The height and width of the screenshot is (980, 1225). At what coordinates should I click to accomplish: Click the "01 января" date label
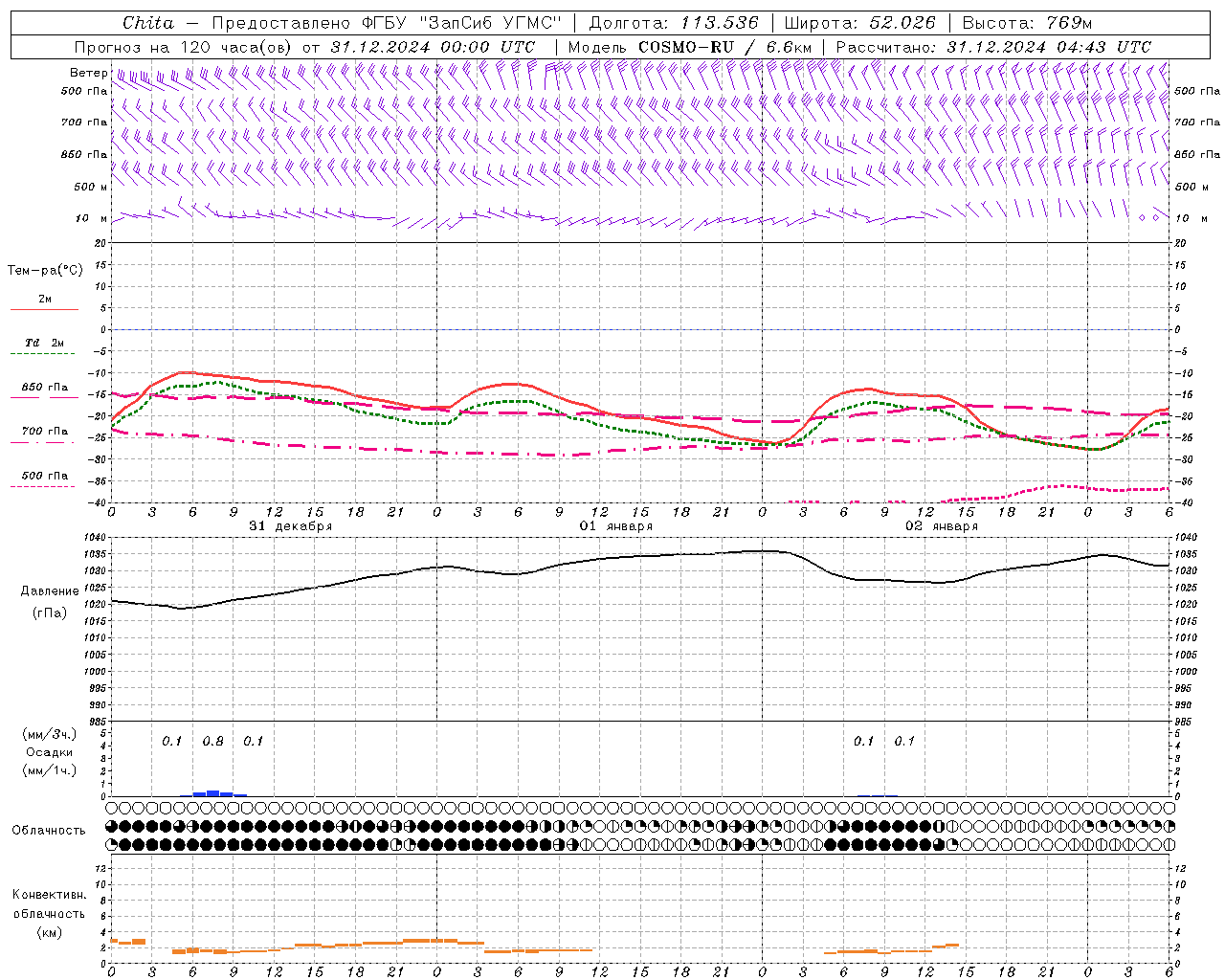(616, 526)
